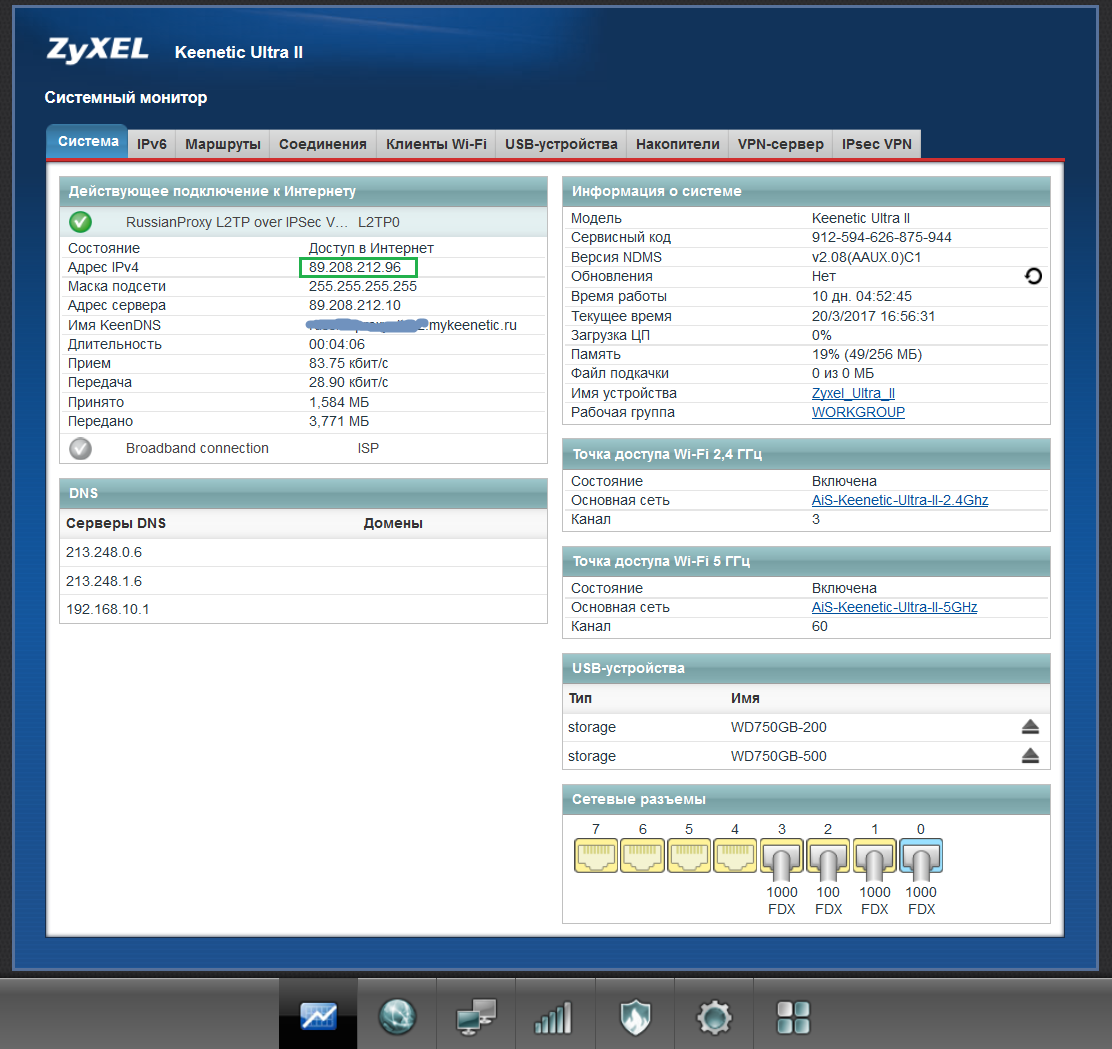Click the transmitted value 3,771 МБ
Viewport: 1112px width, 1049px height.
(339, 421)
